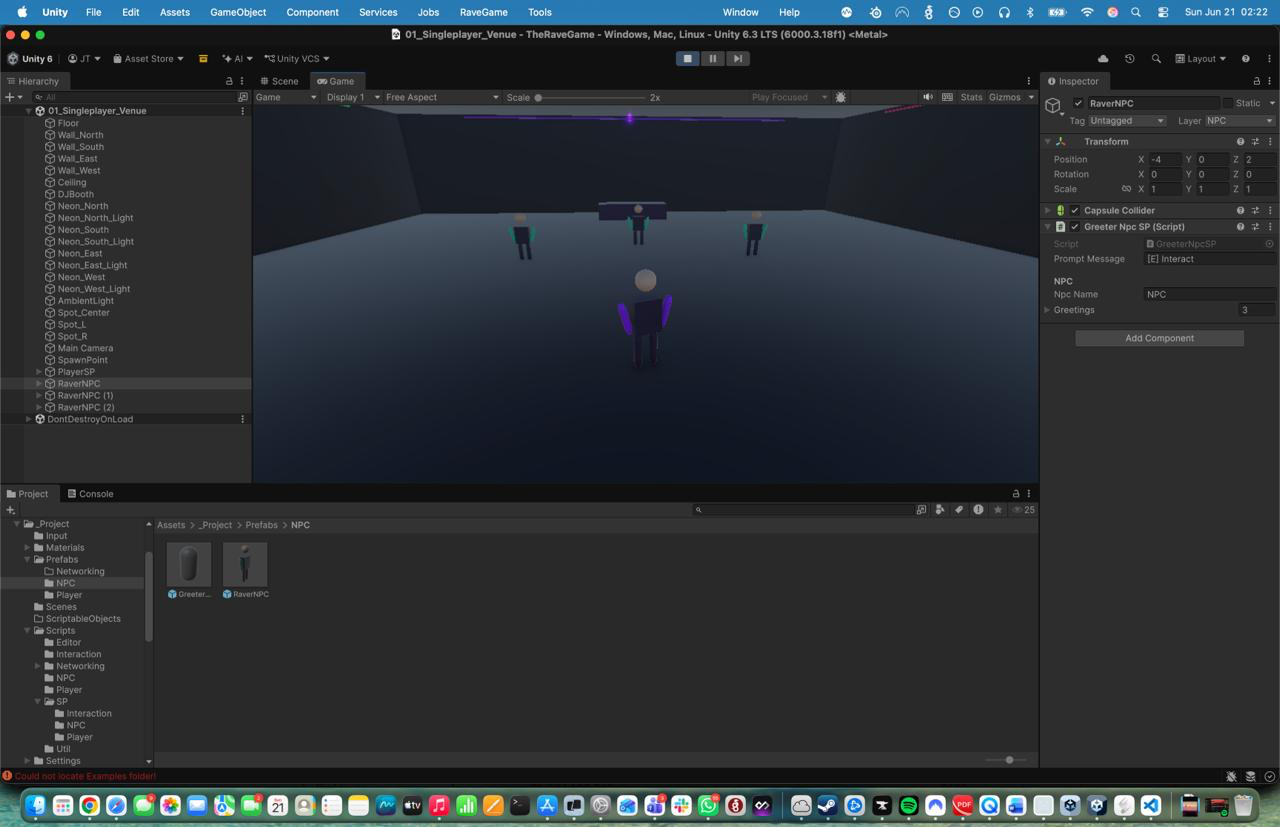This screenshot has height=827, width=1280.
Task: Collapse the Transform component foldout
Action: coord(1048,142)
